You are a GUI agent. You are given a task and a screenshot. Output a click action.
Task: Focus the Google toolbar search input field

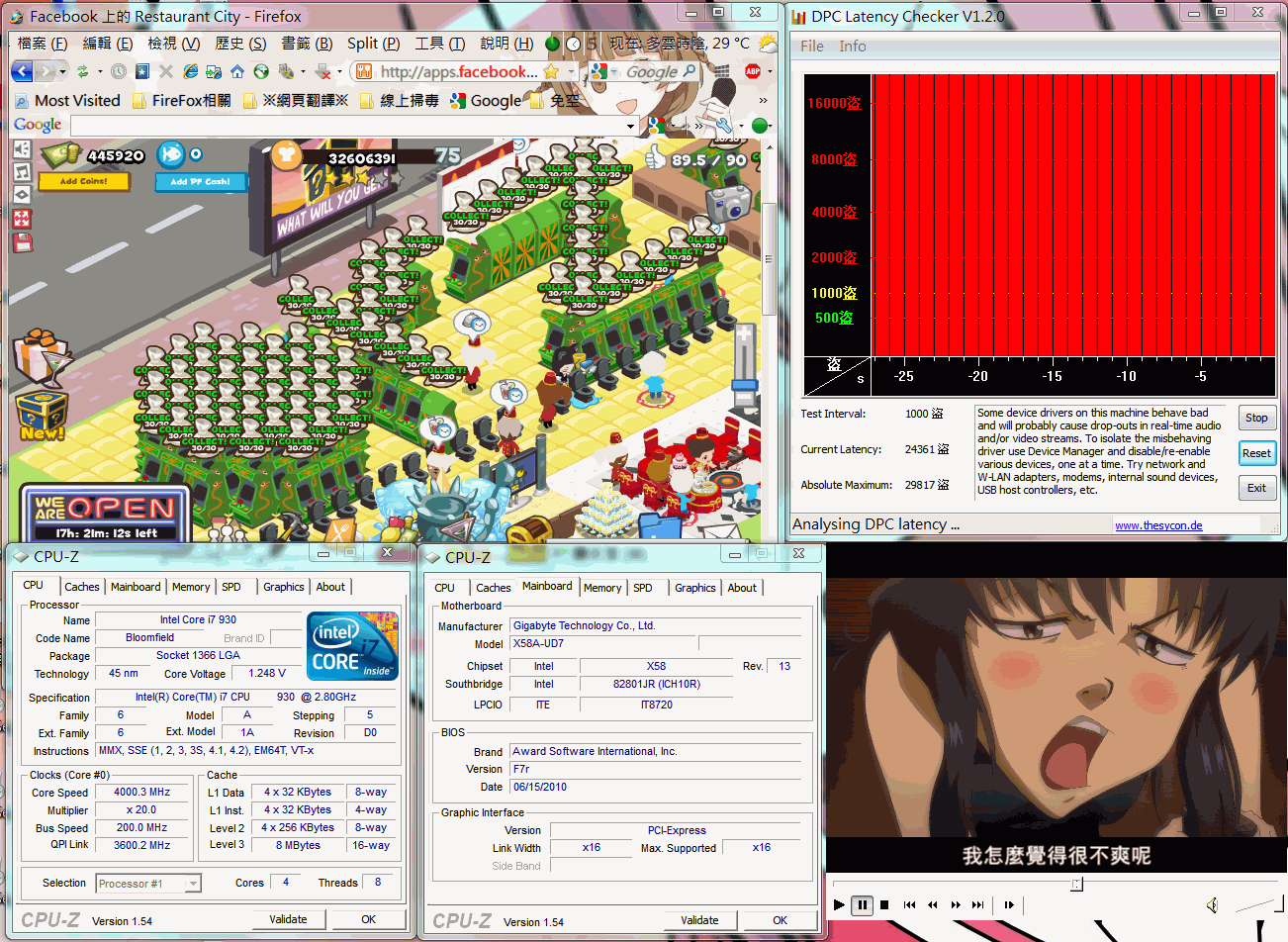(x=348, y=127)
